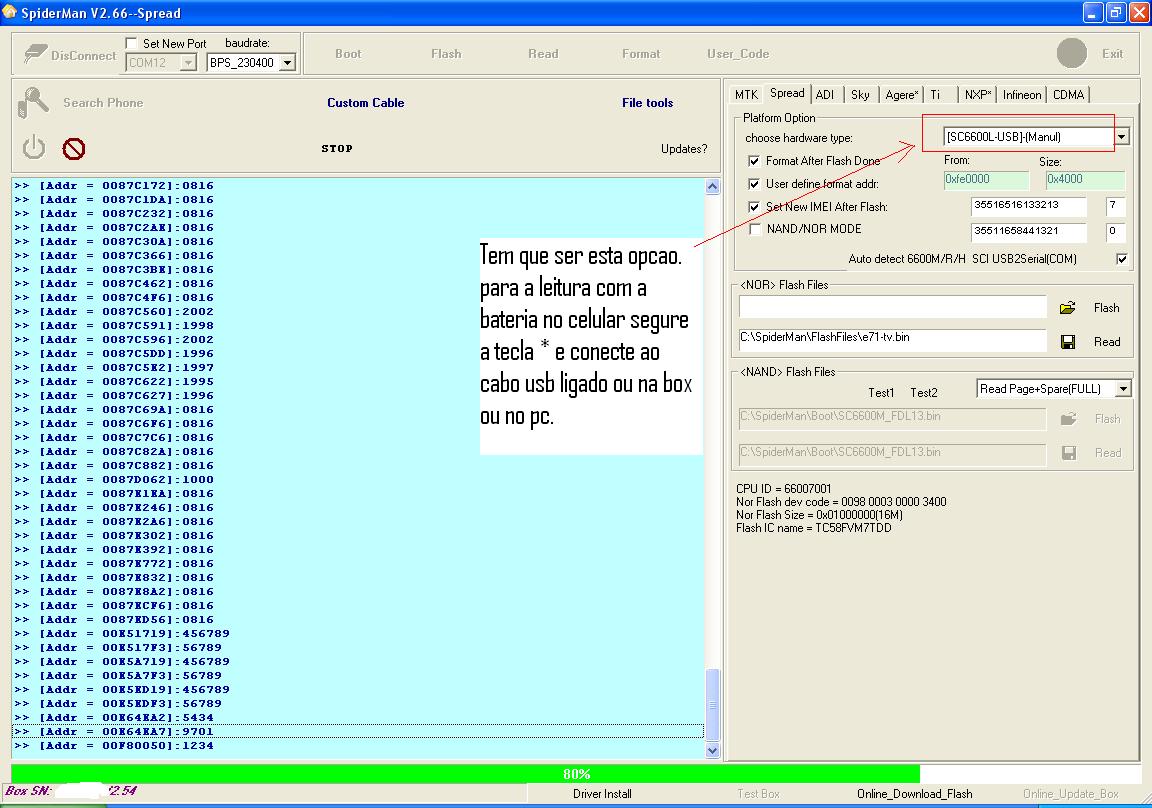Click the CPU ID = 66007001 text
The width and height of the screenshot is (1152, 808).
pos(784,488)
